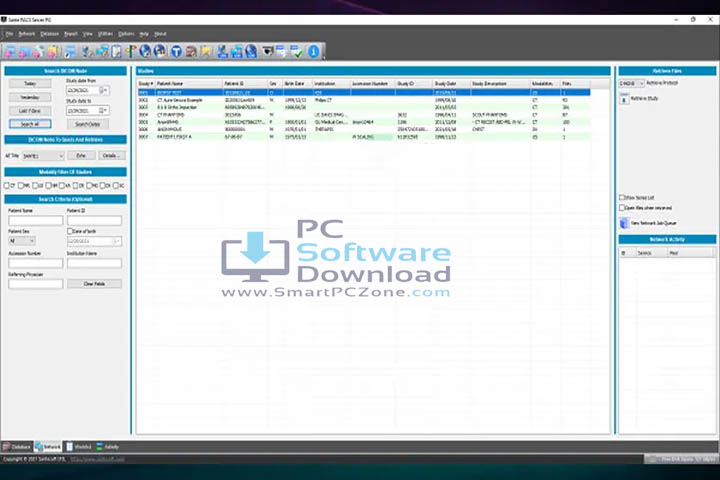Click the Retrieve Study icon
This screenshot has height=480, width=720.
click(x=624, y=99)
